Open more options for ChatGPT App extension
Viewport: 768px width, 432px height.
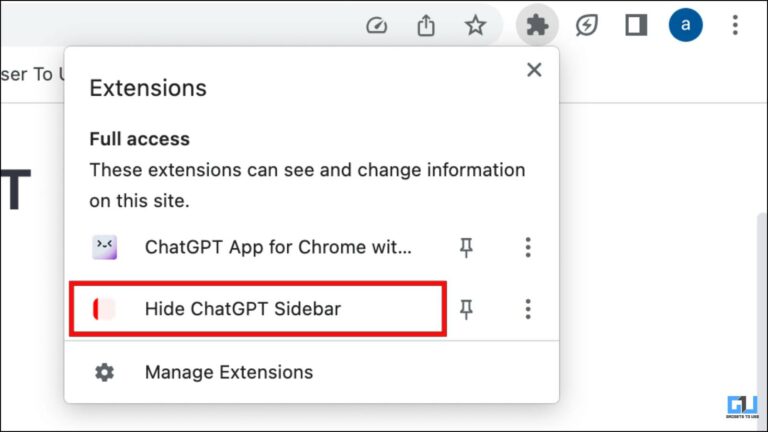coord(528,247)
